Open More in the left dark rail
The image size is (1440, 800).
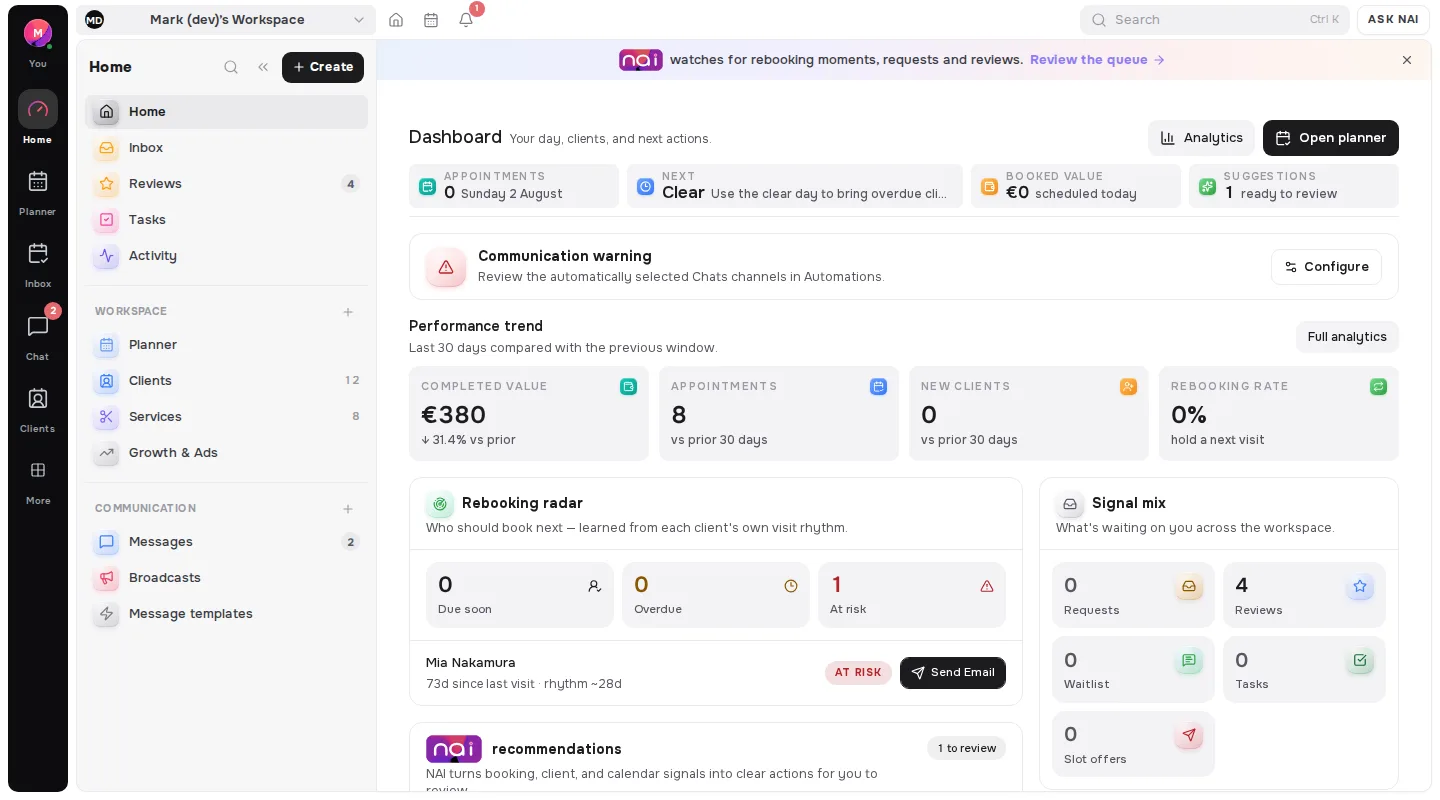(38, 482)
